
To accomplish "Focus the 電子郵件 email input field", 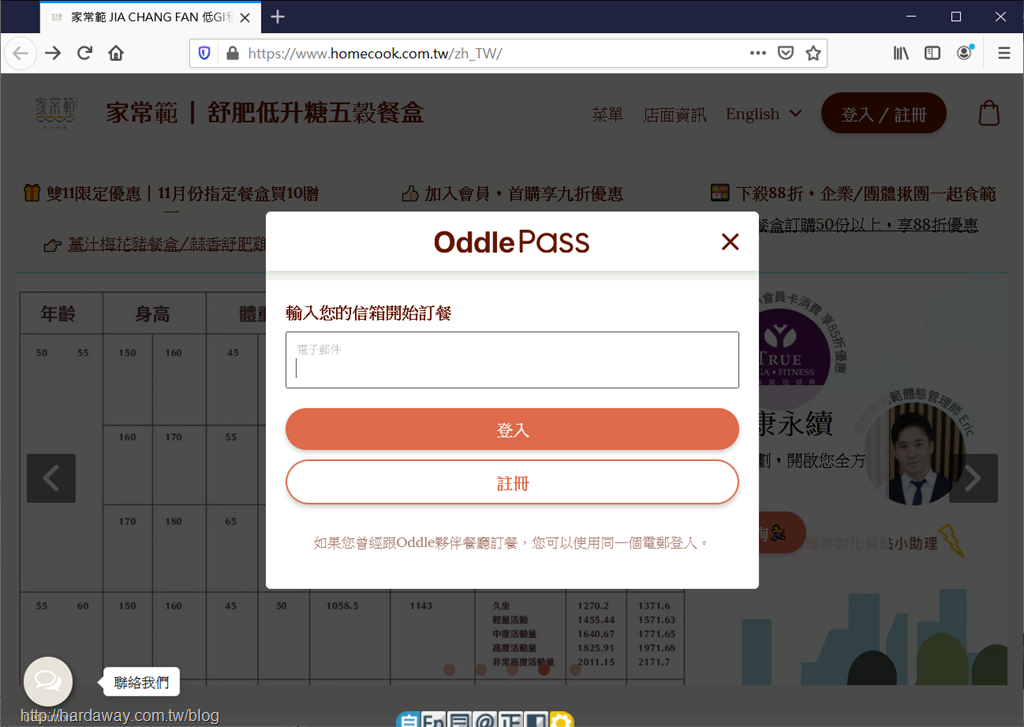I will coord(512,360).
